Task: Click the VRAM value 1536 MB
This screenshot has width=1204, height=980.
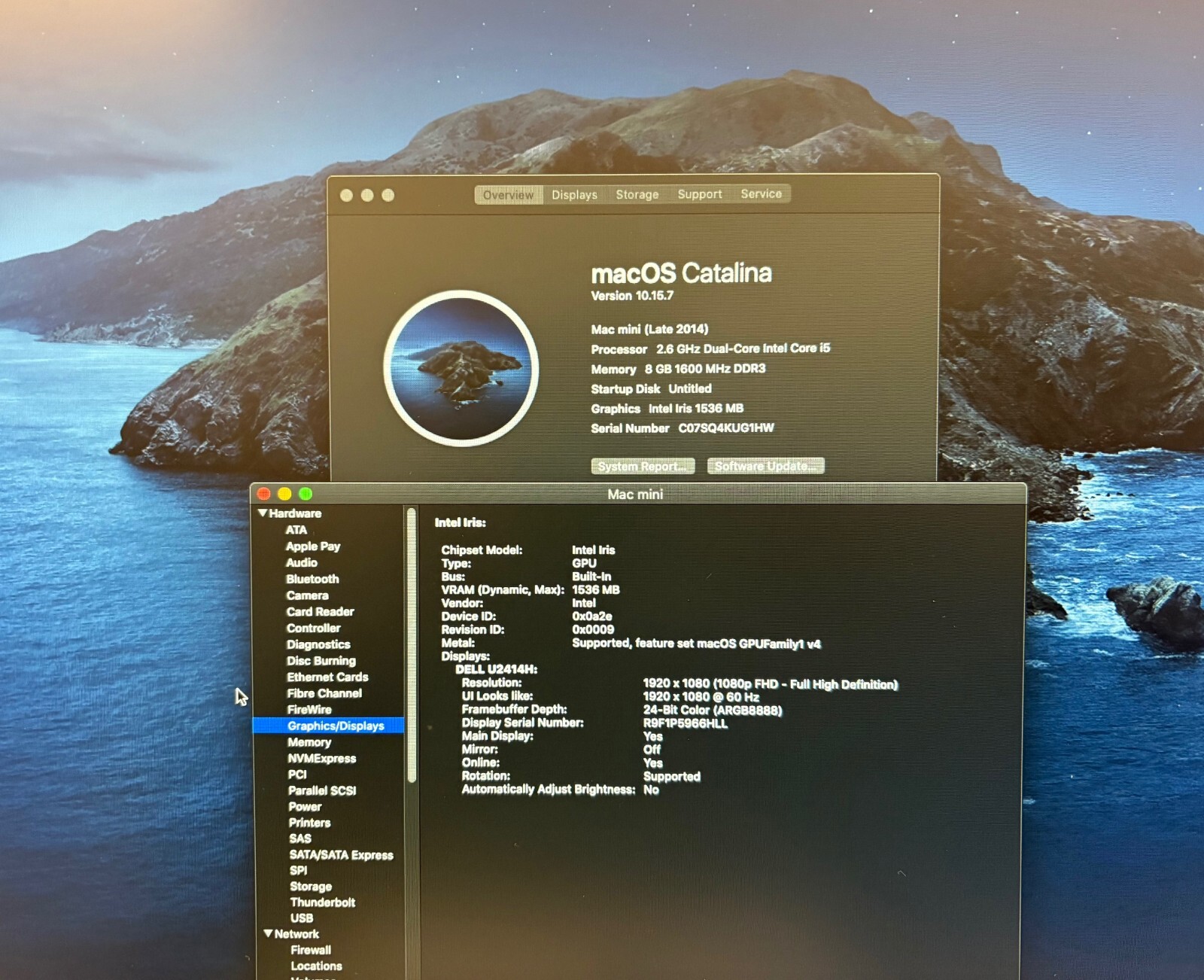Action: (x=596, y=590)
